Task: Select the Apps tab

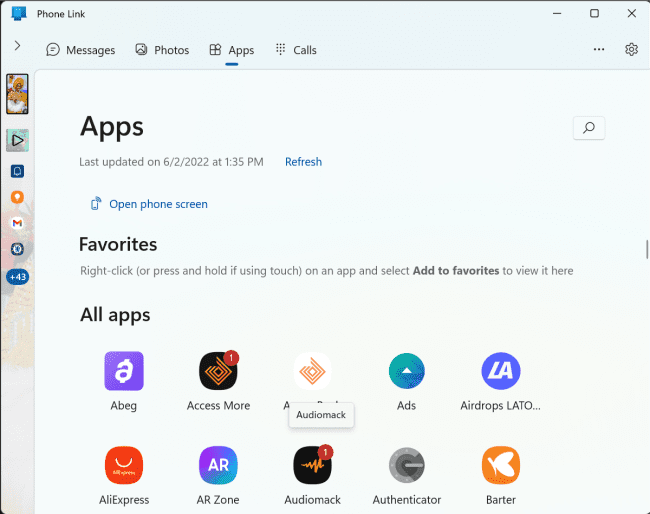Action: click(232, 50)
